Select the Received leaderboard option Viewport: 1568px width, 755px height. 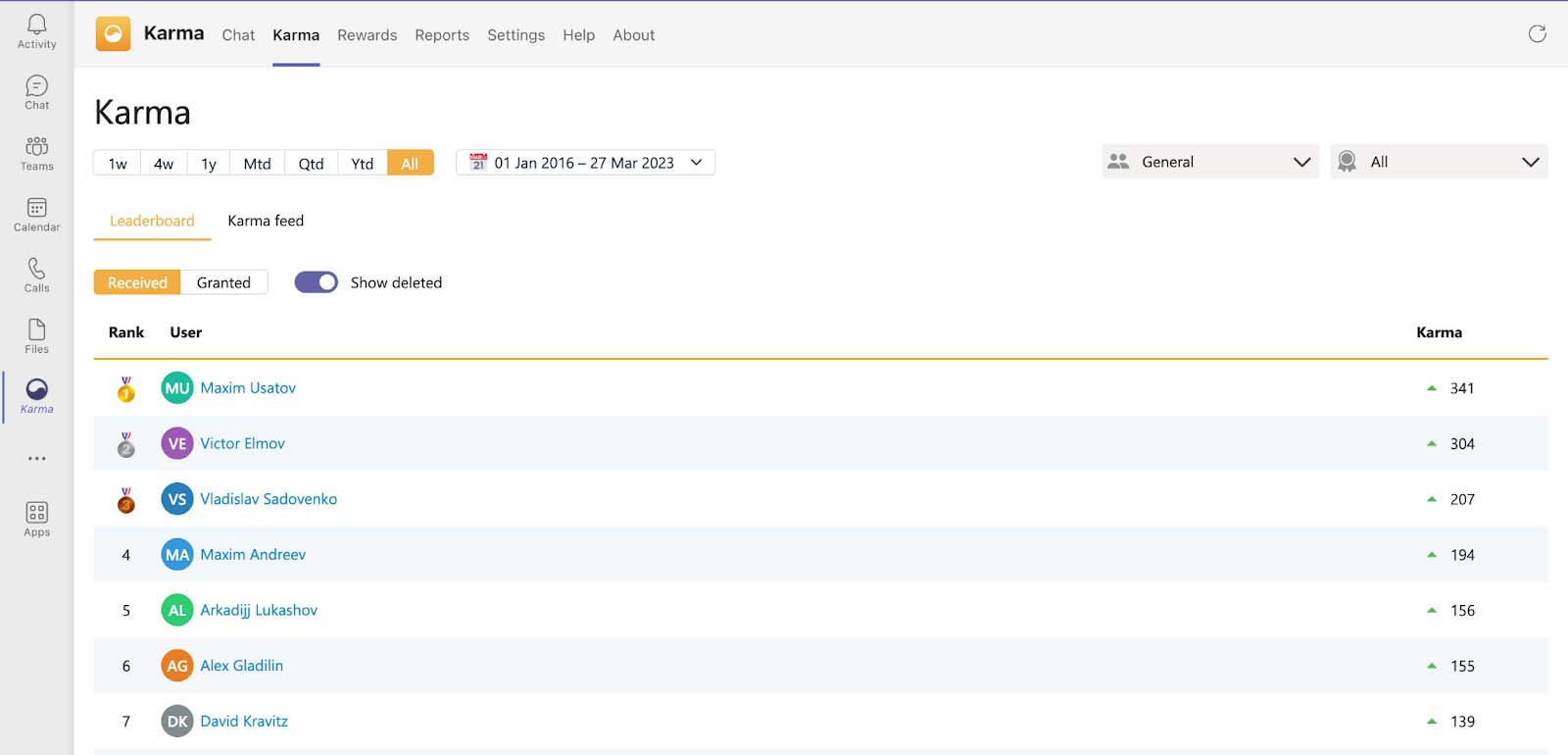point(137,282)
